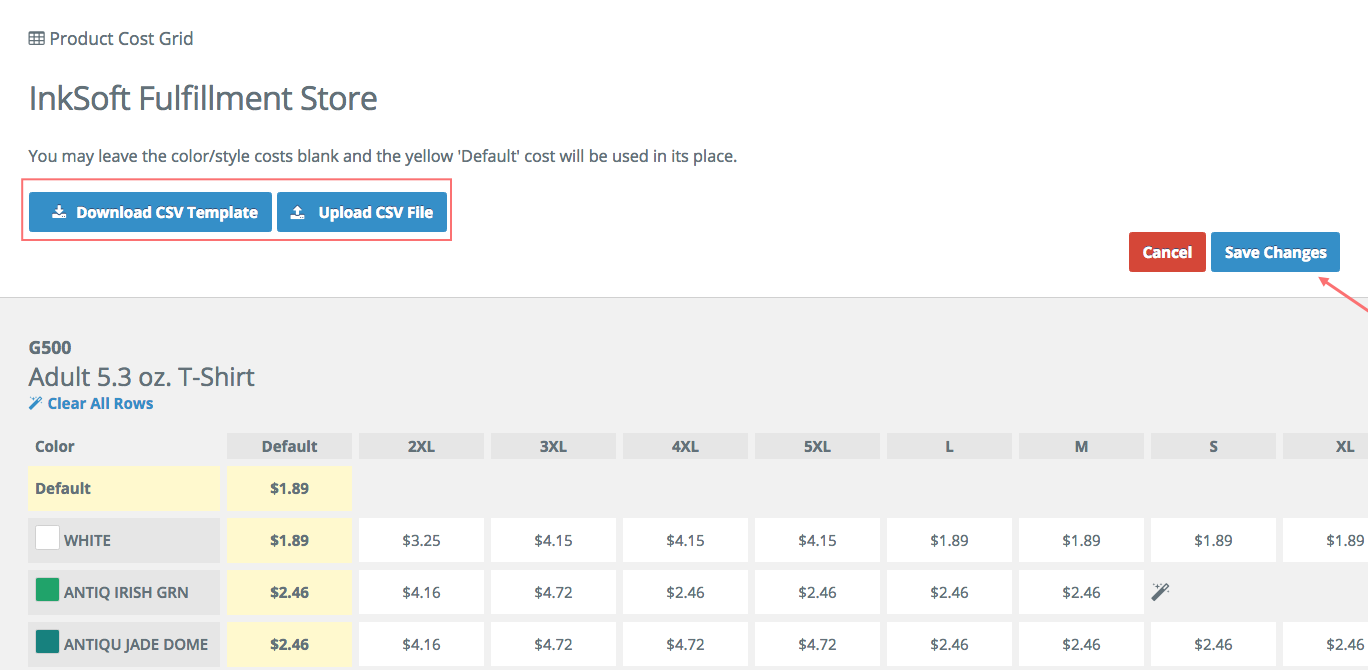Click WHITE's 2XL cost field showing $3.25
Image resolution: width=1368 pixels, height=670 pixels.
[x=421, y=539]
